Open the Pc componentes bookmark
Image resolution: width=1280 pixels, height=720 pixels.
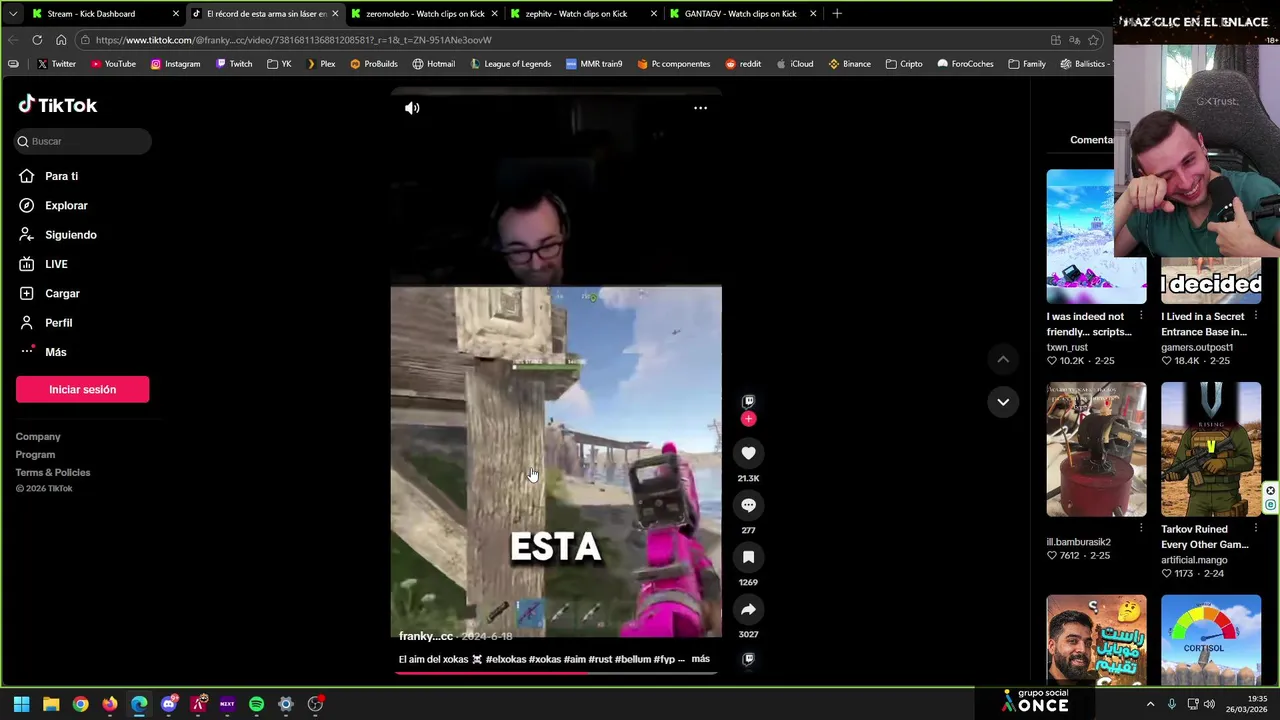(673, 64)
